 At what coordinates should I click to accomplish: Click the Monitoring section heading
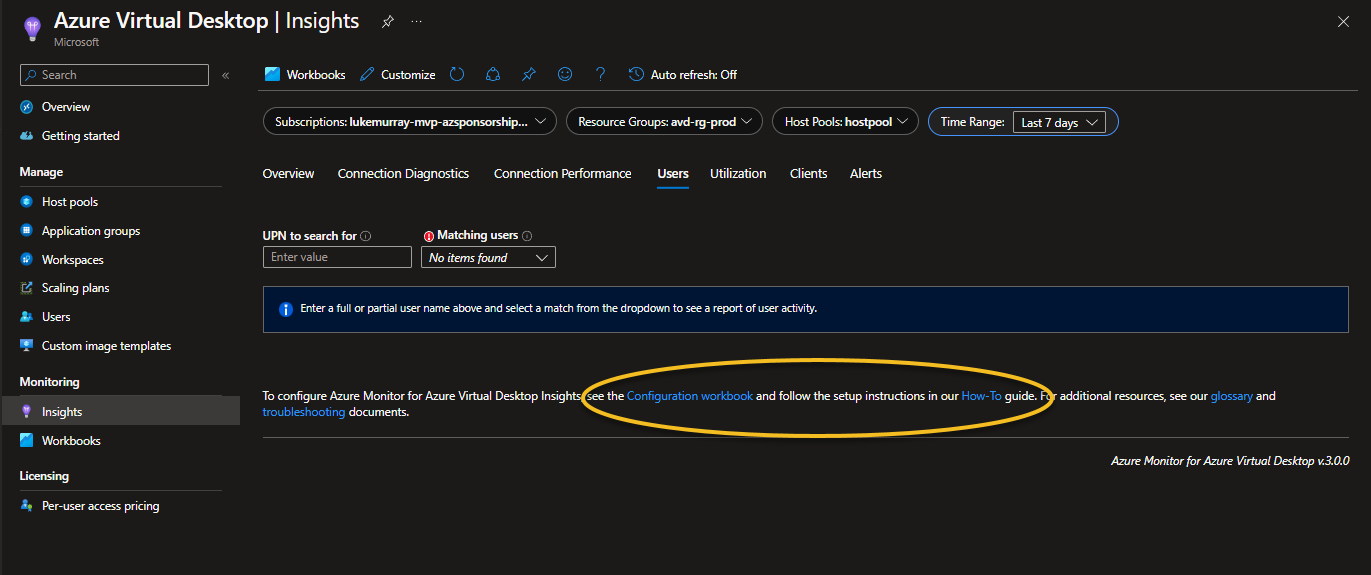[x=49, y=382]
